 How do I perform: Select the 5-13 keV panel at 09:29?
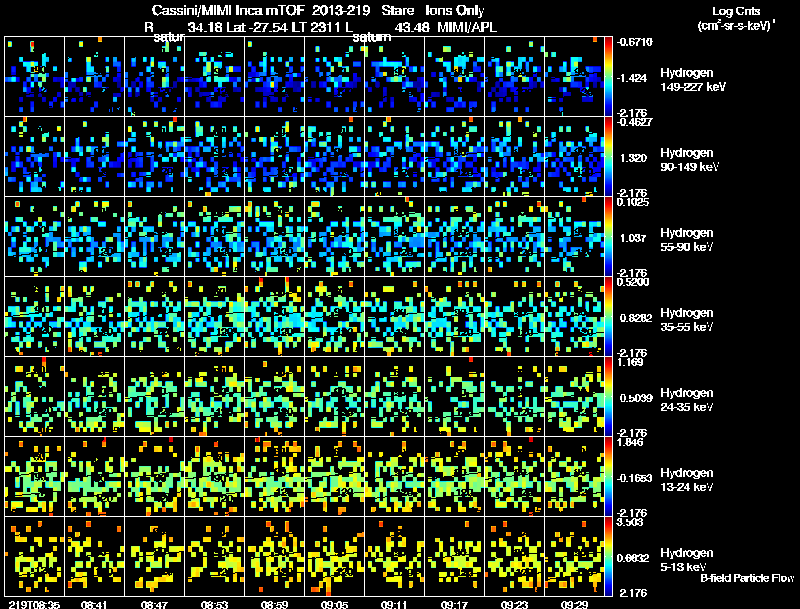(574, 557)
